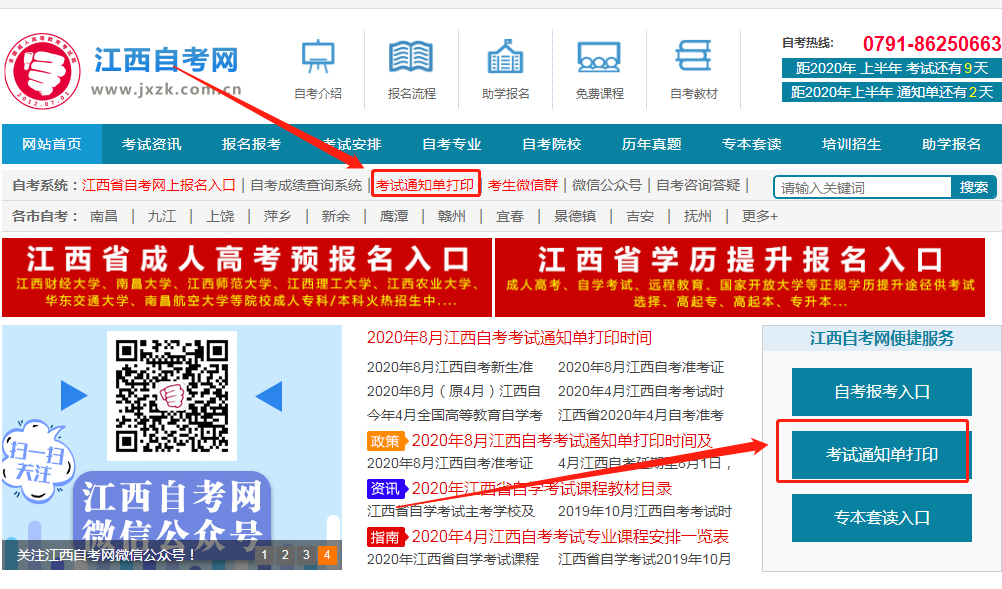
Task: Open the 历年真题 menu item
Action: 651,144
